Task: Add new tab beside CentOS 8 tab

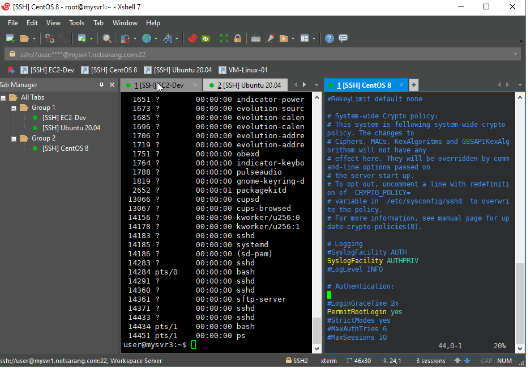Action: click(414, 85)
